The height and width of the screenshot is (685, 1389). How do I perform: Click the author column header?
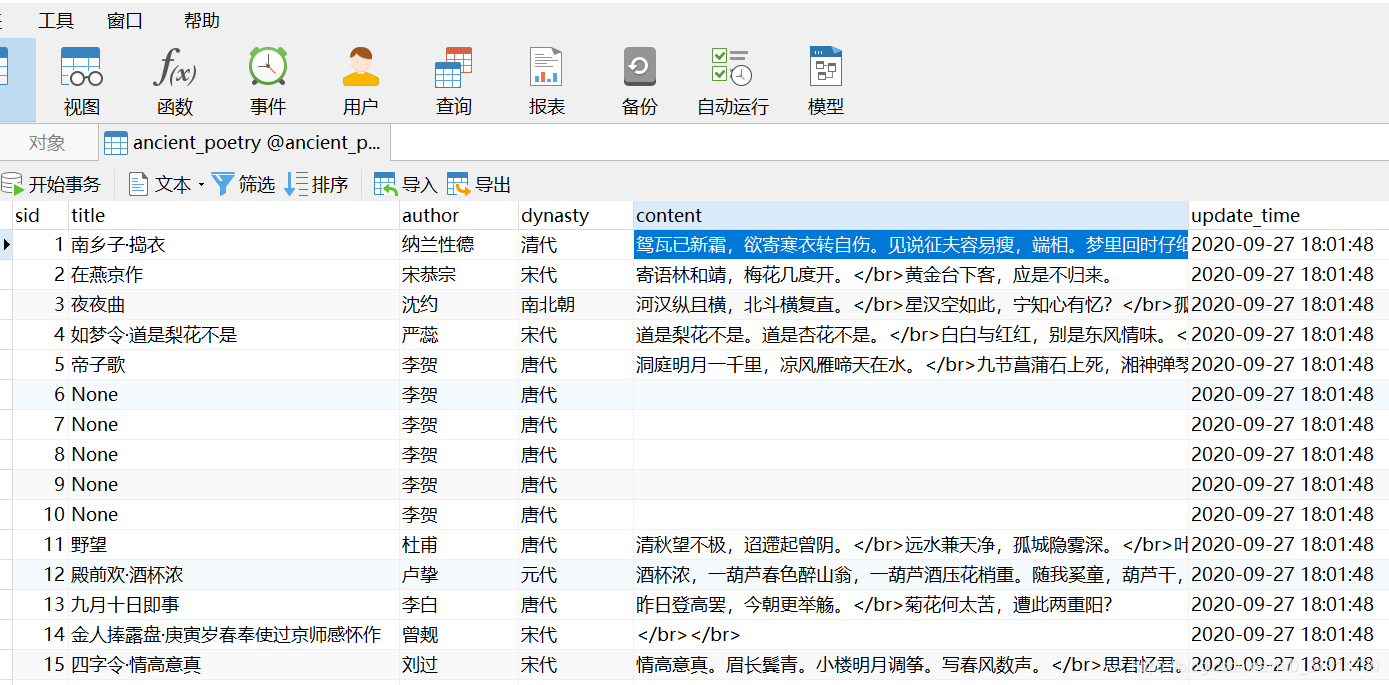point(459,215)
